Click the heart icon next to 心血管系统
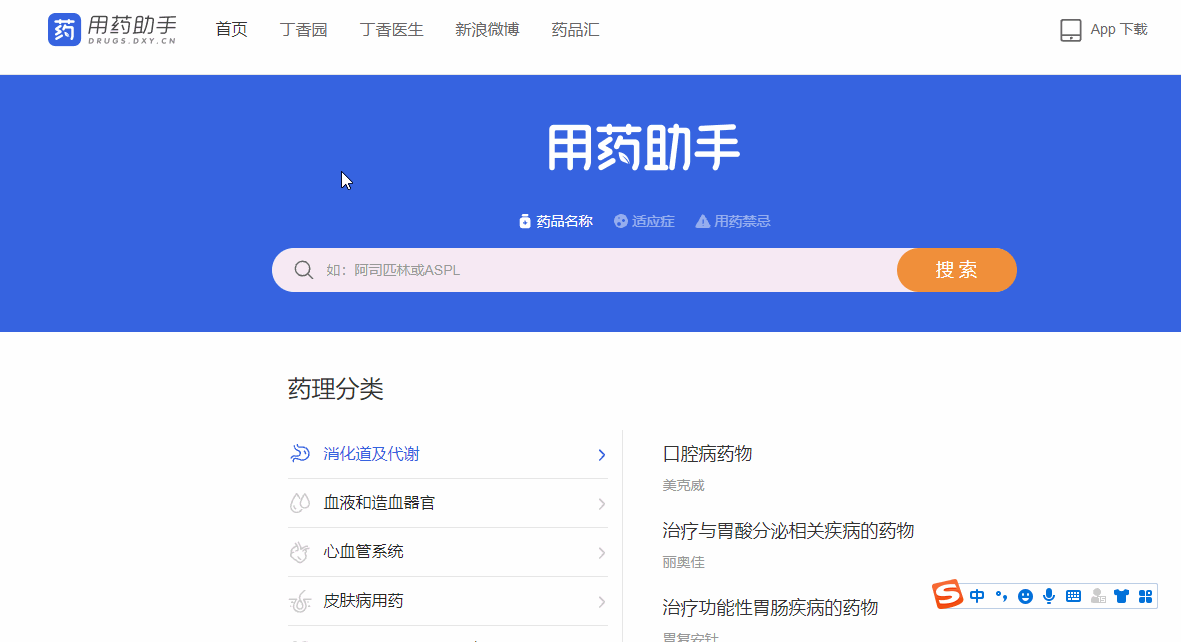Viewport: 1181px width, 642px height. point(299,551)
